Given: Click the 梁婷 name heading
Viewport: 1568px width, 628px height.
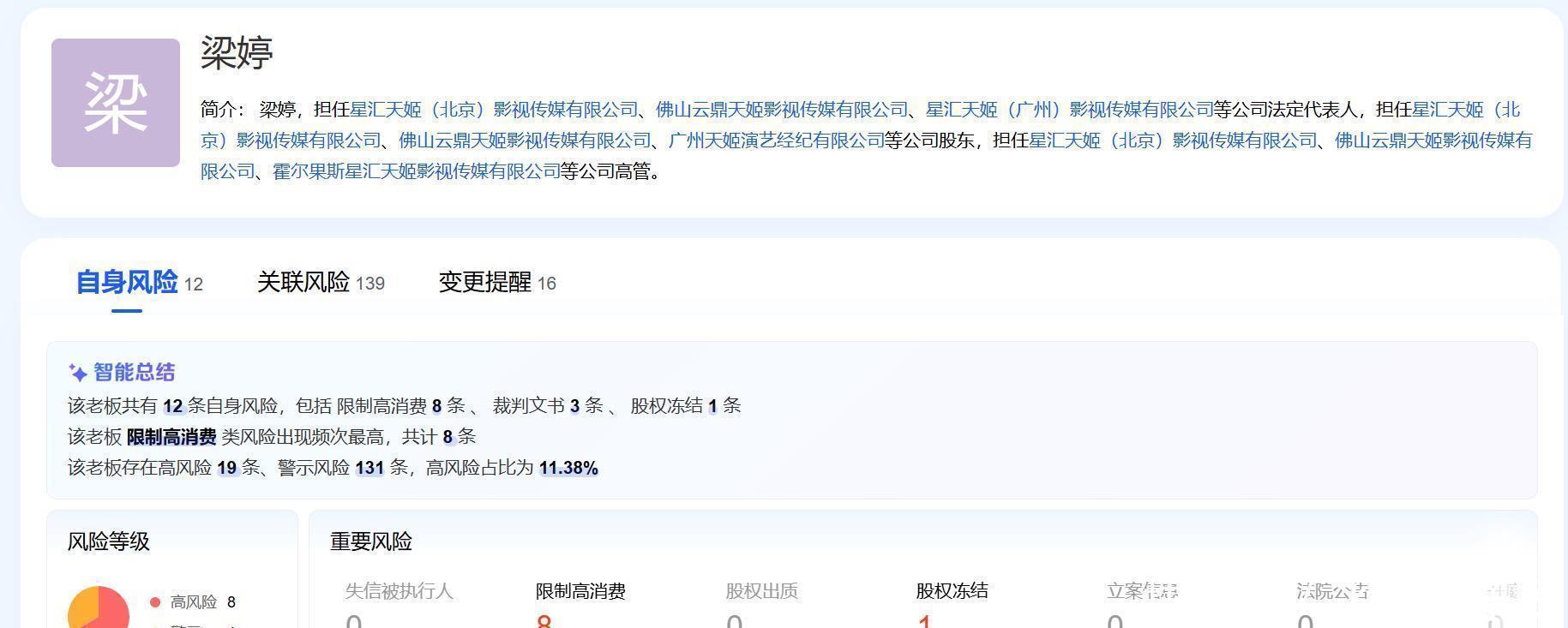Looking at the screenshot, I should click(x=237, y=53).
